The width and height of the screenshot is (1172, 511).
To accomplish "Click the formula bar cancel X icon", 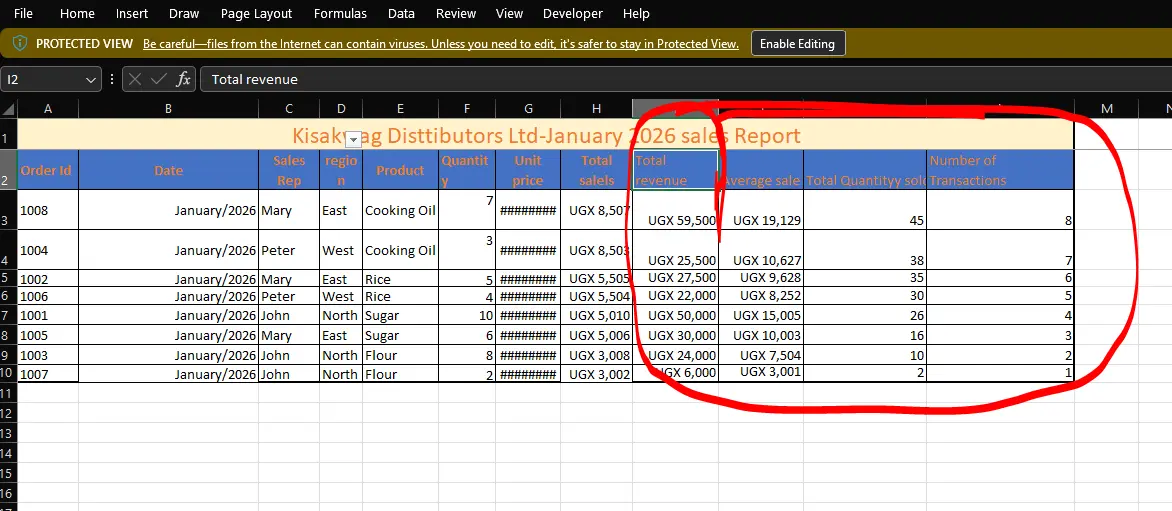I will tap(135, 79).
